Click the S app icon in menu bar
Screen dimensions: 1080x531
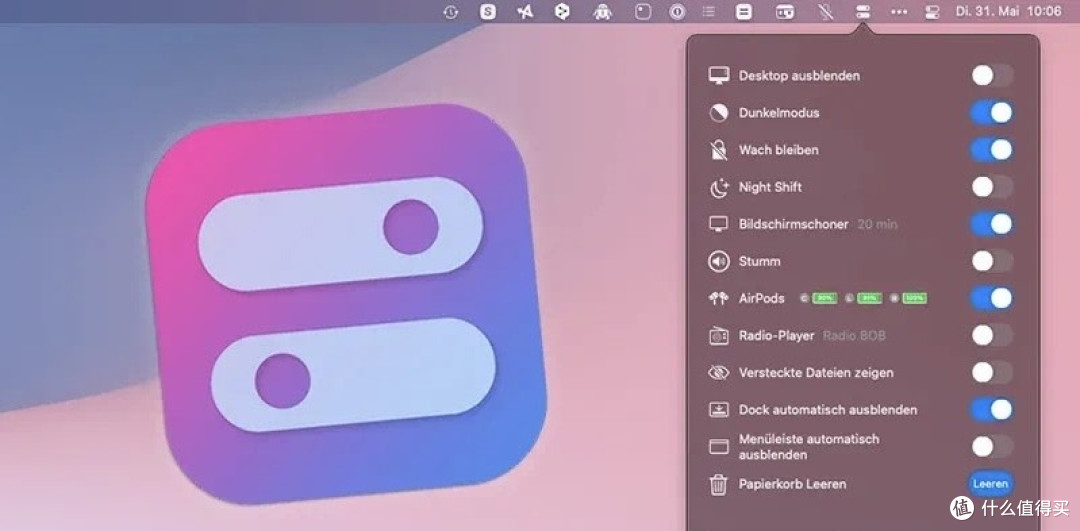488,12
